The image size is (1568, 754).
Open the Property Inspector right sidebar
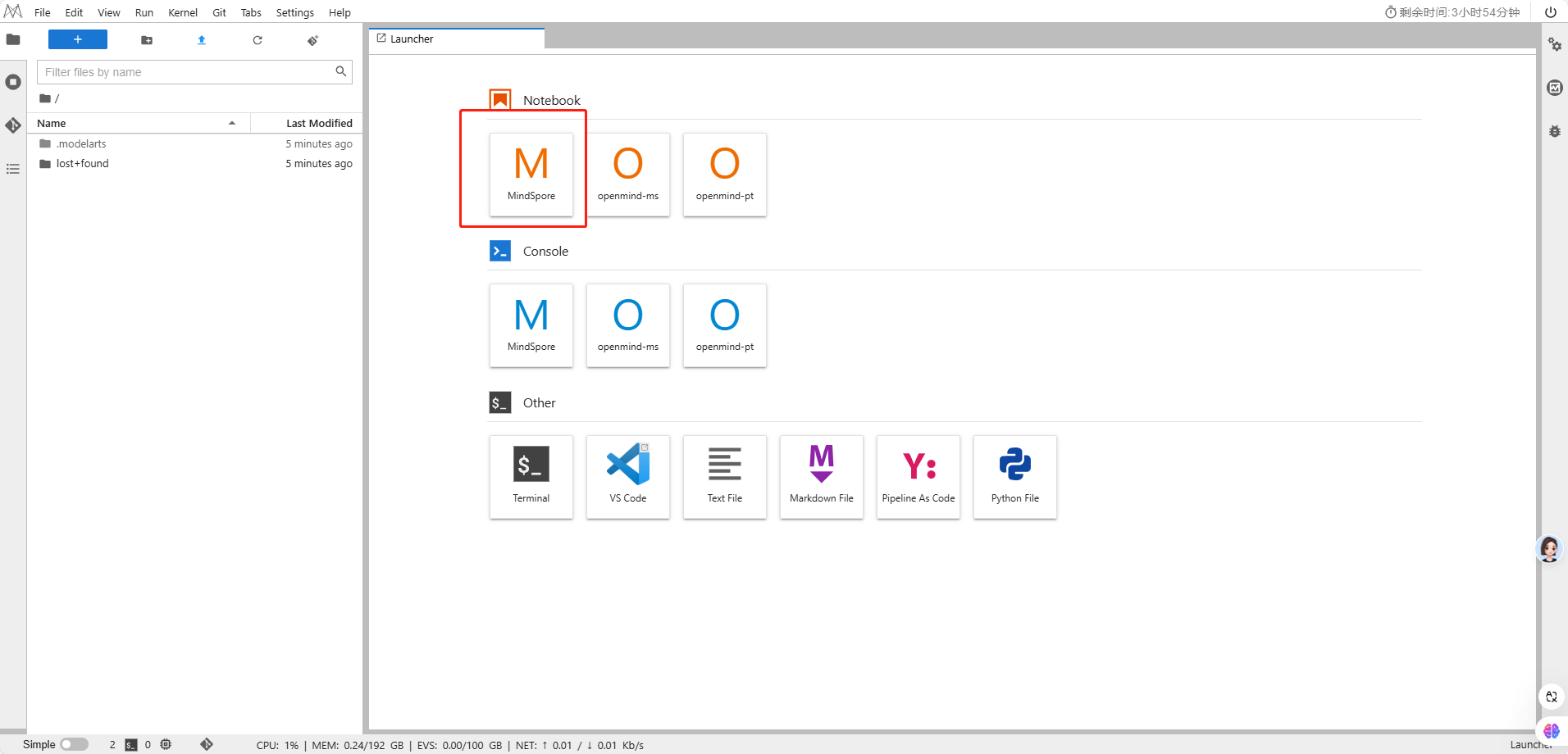point(1555,44)
